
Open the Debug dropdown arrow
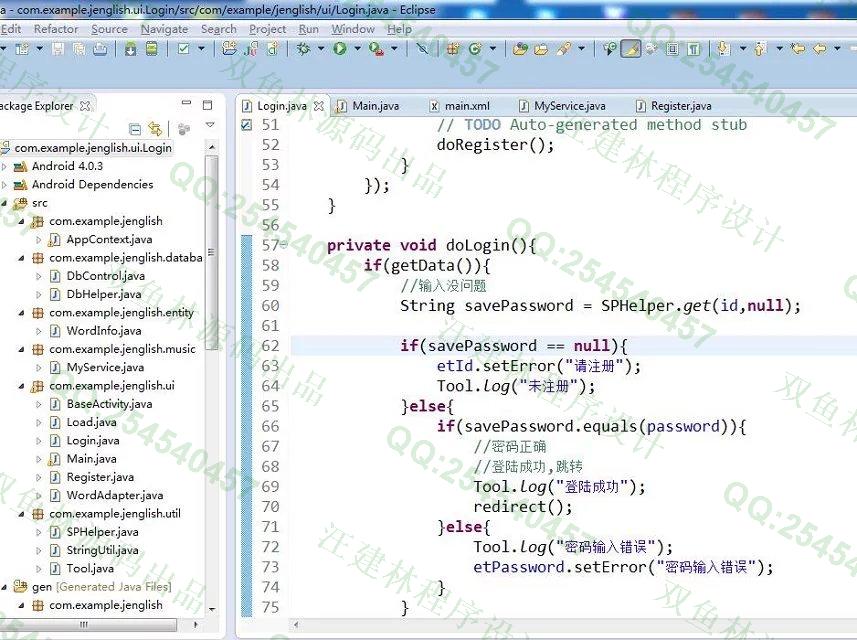tap(321, 49)
